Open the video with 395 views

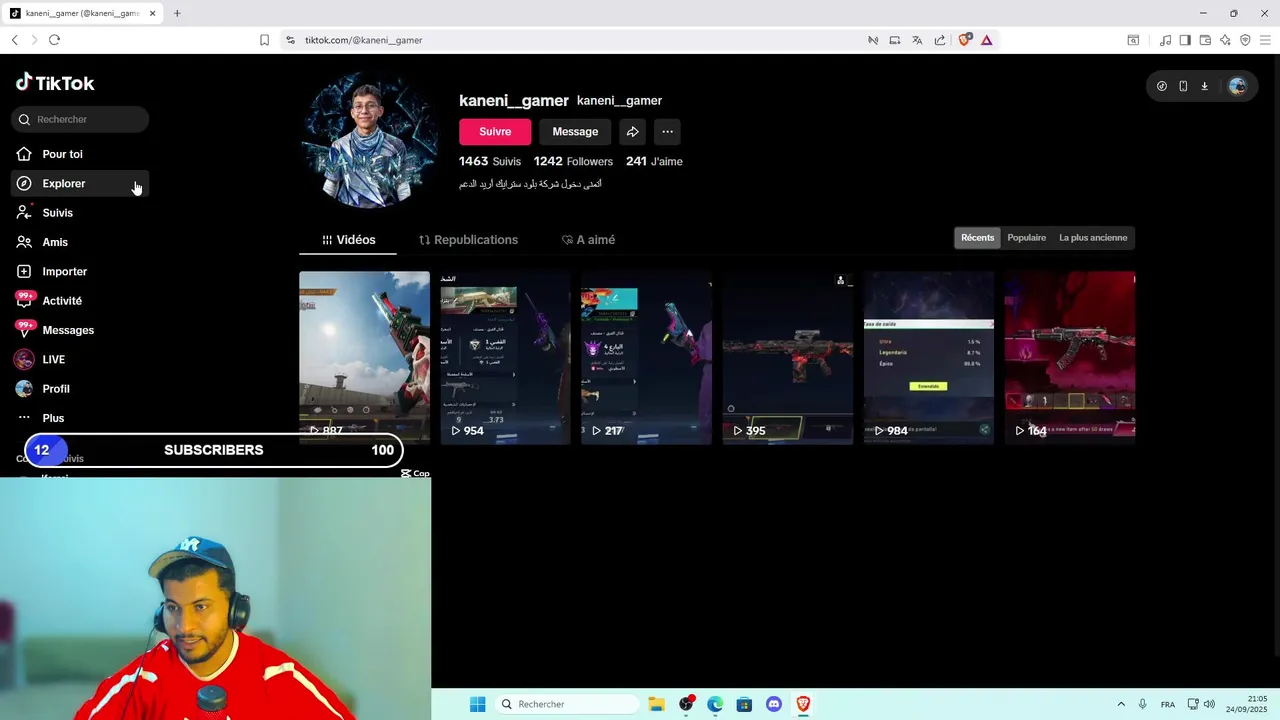tap(788, 358)
